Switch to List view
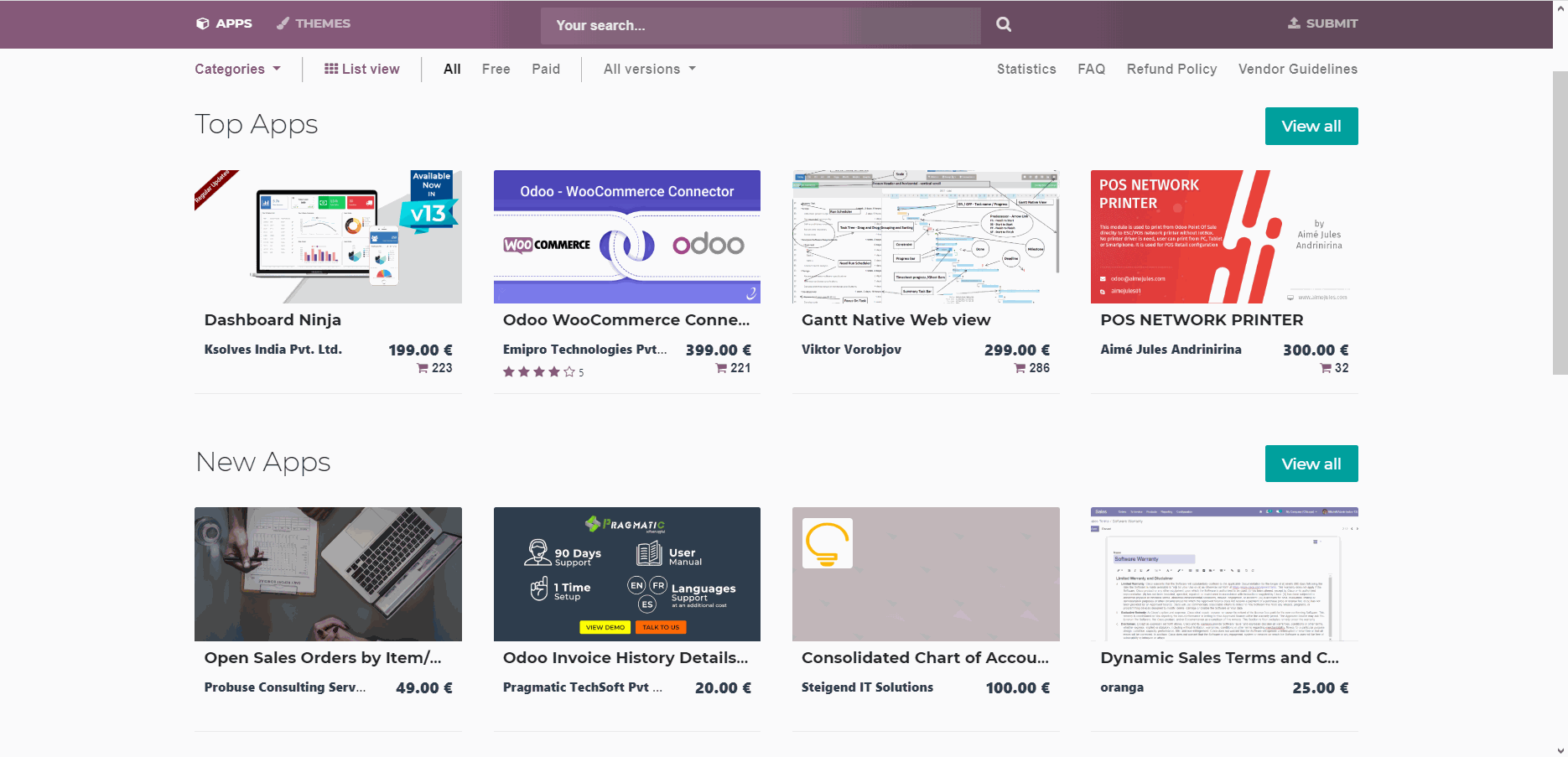This screenshot has width=1568, height=757. click(362, 69)
